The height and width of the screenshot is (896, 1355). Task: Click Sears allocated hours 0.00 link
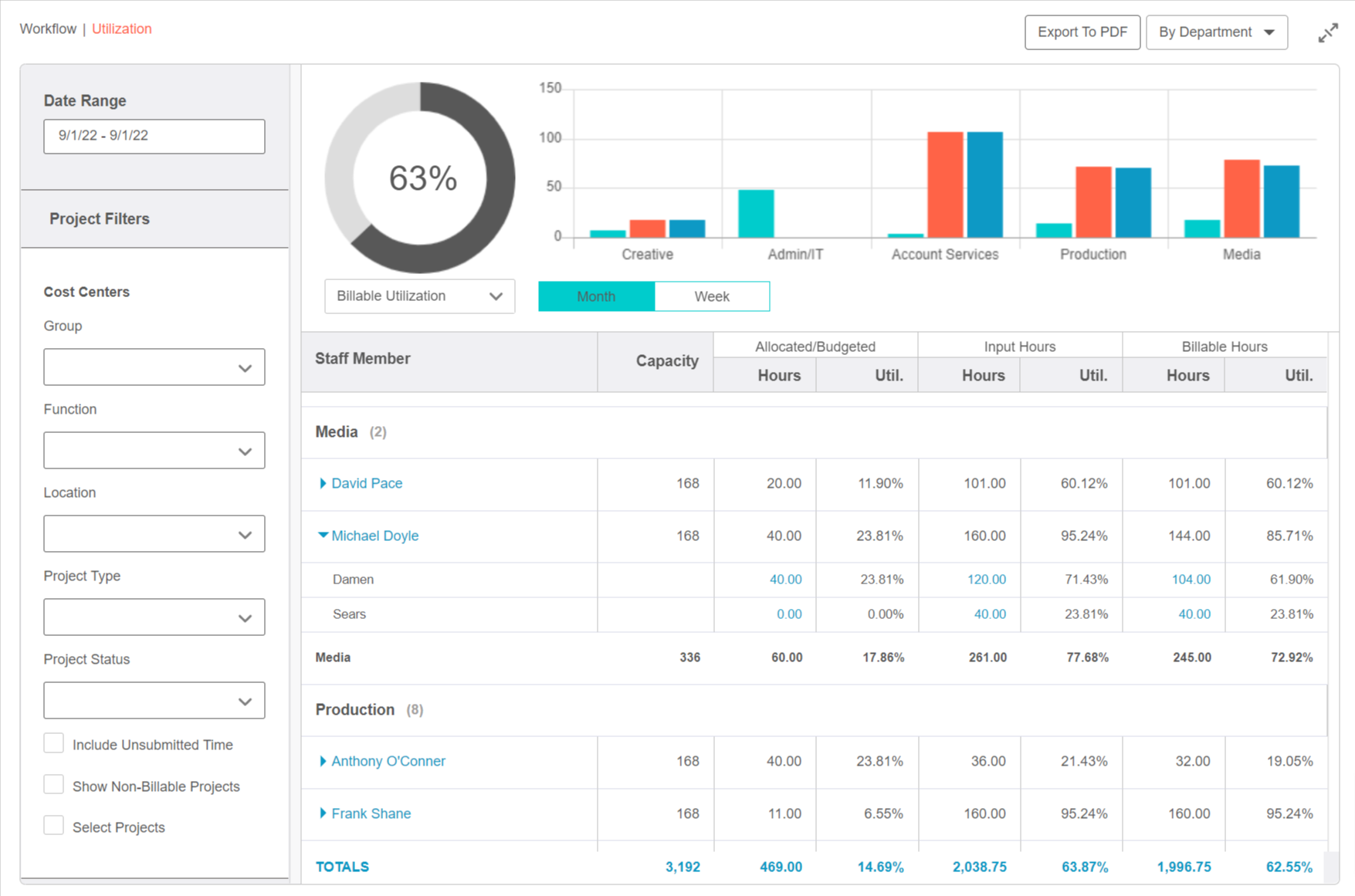tap(789, 614)
